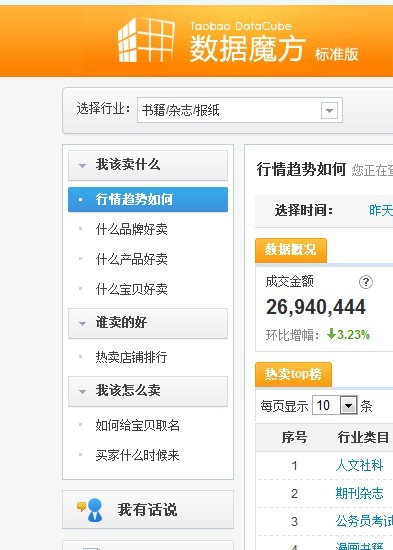
Task: Collapse the 我该卖什么 section
Action: 148,165
